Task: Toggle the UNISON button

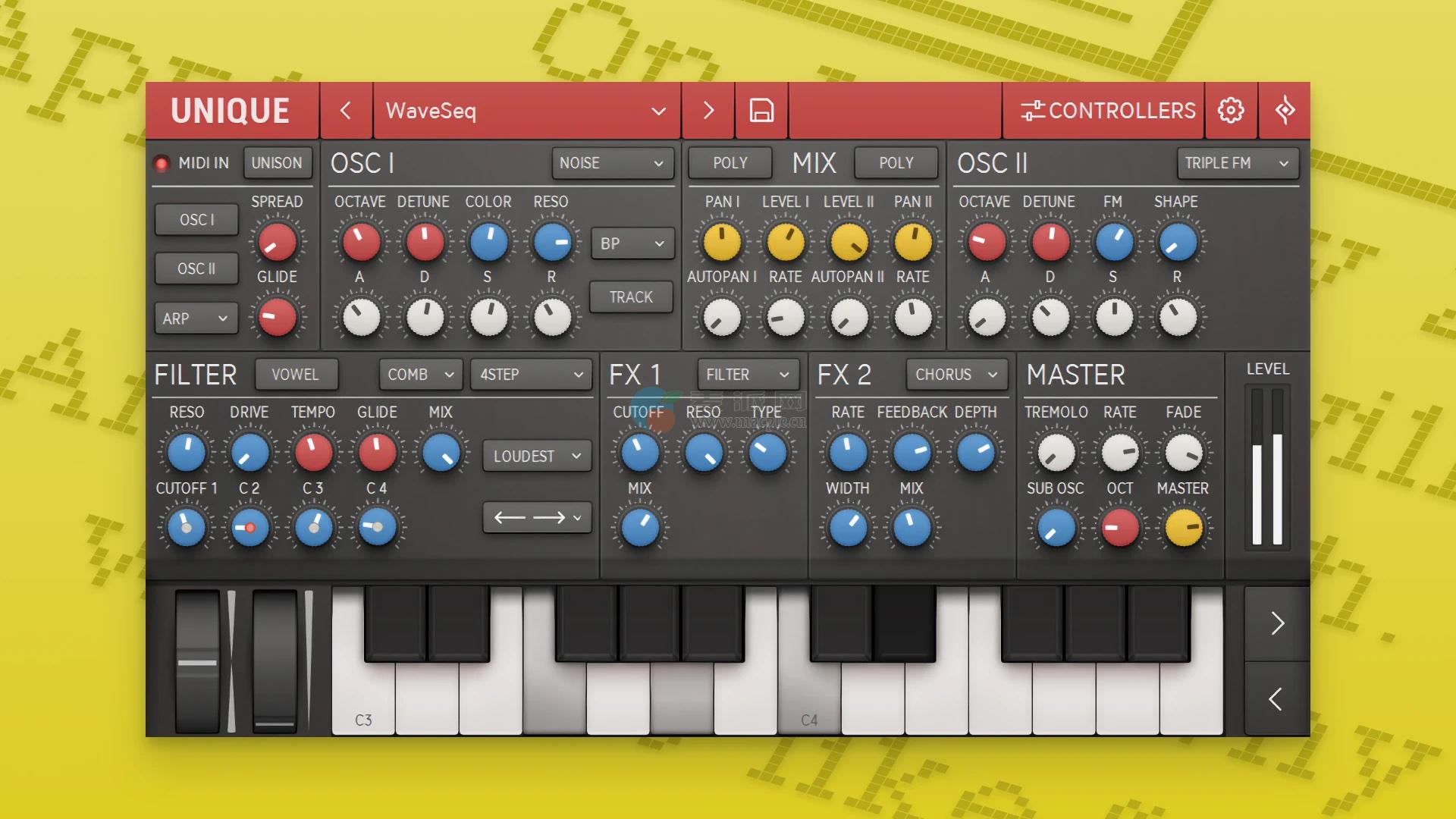Action: tap(277, 163)
